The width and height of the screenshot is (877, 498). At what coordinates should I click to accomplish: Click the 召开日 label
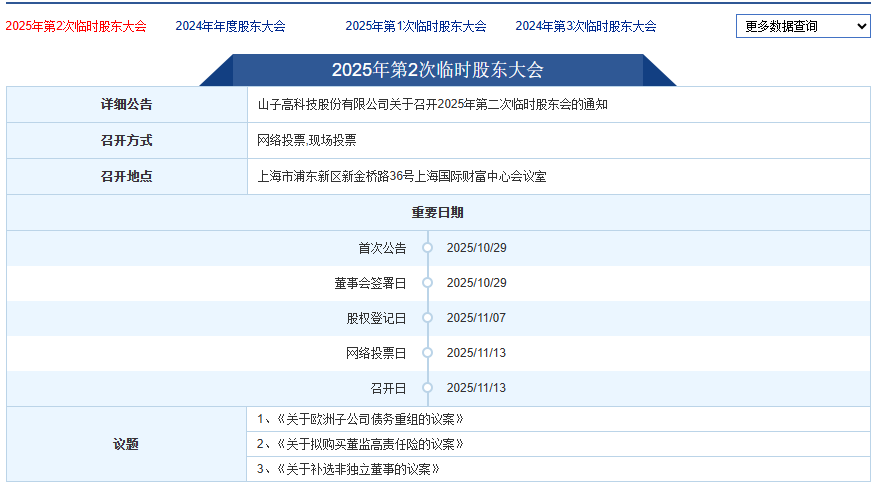[388, 388]
